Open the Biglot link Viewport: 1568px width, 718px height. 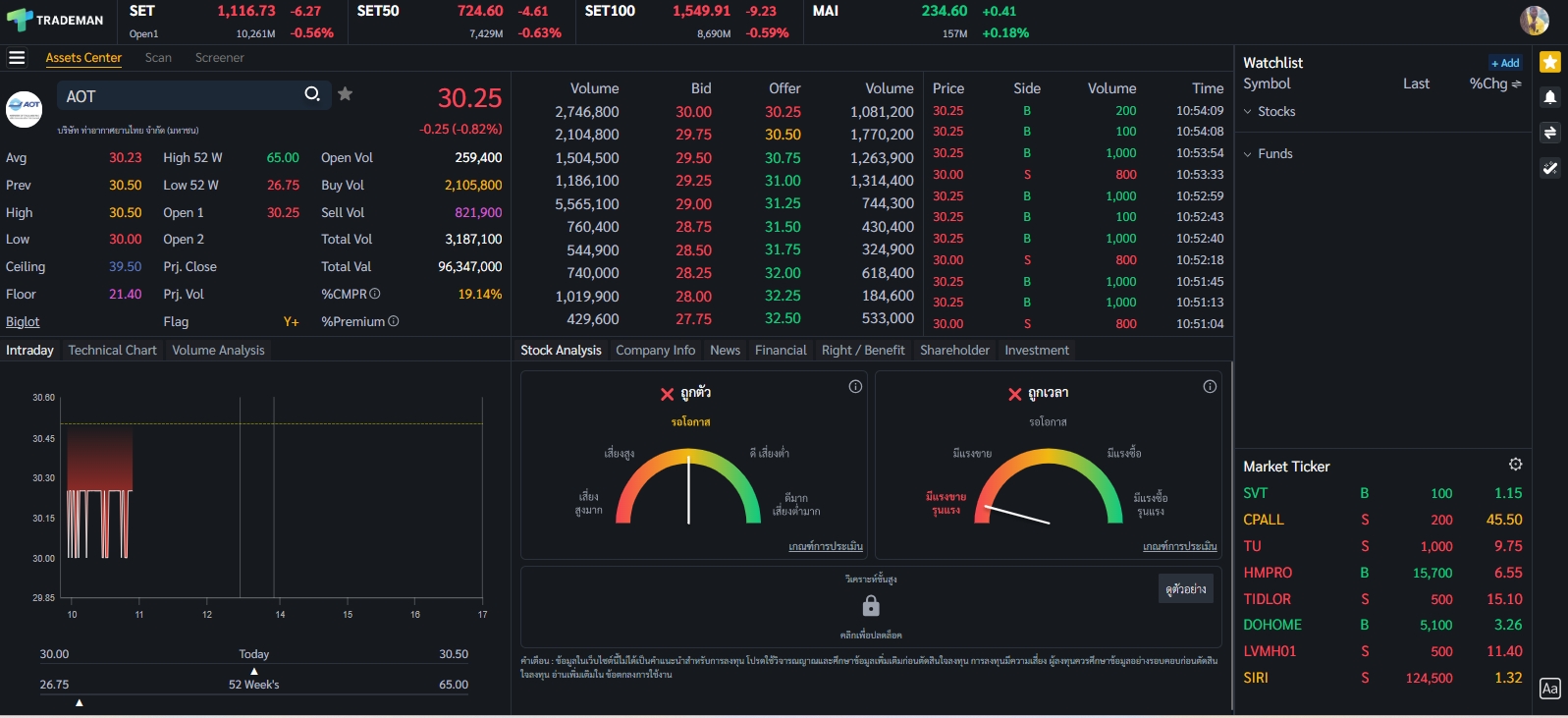(23, 322)
